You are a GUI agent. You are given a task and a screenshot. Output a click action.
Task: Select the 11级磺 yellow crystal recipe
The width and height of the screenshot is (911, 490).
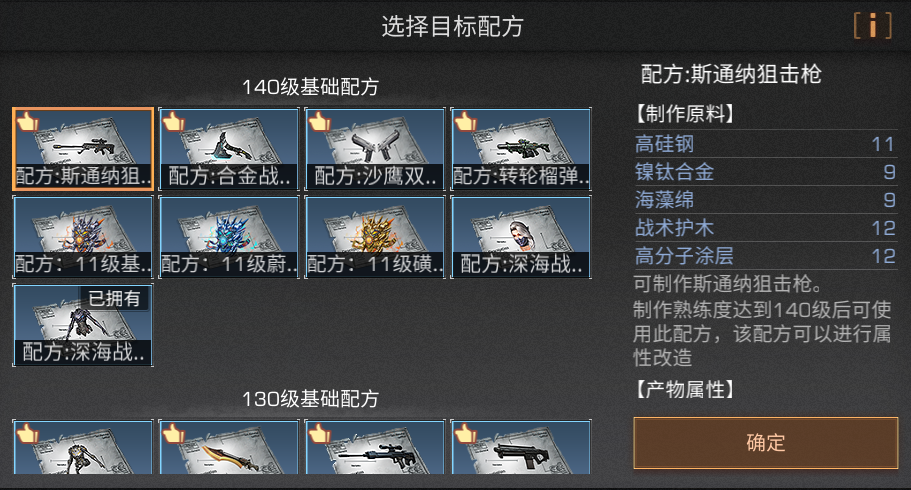pos(375,237)
